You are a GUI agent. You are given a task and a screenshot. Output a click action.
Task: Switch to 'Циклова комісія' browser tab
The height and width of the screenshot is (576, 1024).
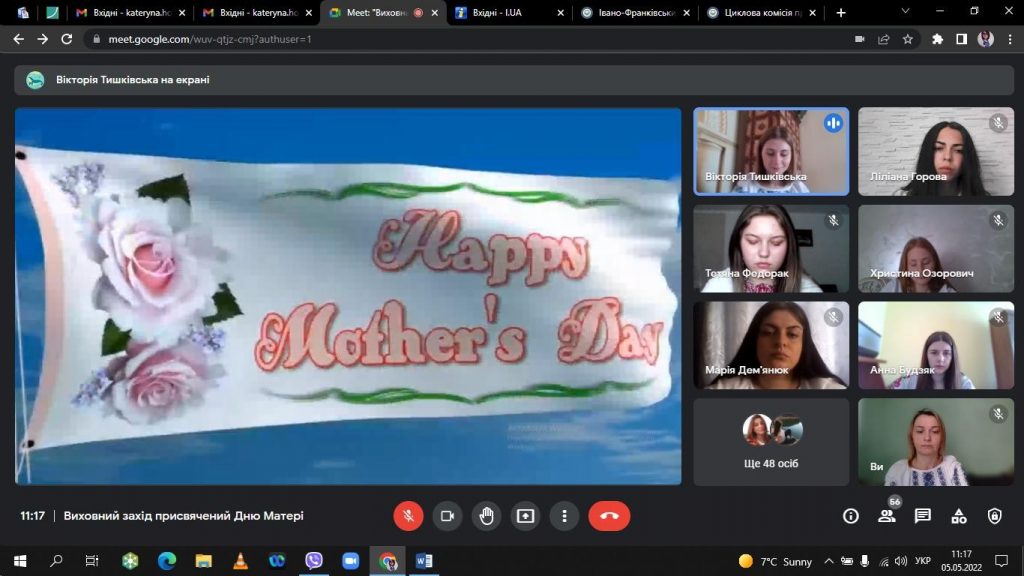758,13
